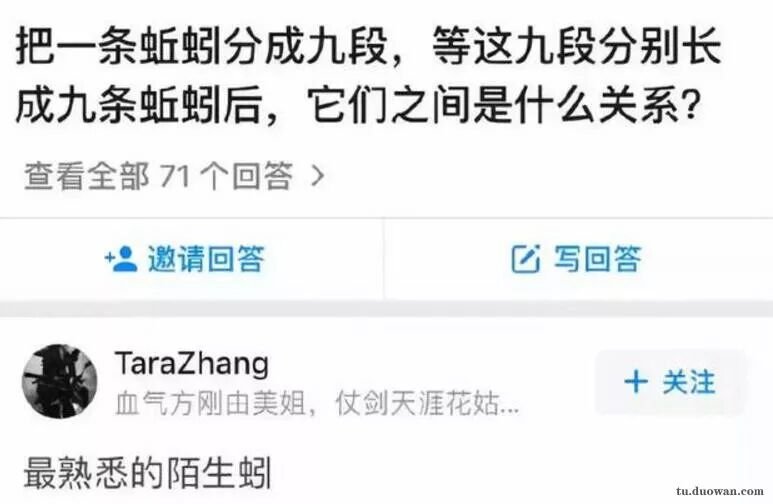This screenshot has width=773, height=504.
Task: Expand the truncated bio ellipsis
Action: click(509, 407)
